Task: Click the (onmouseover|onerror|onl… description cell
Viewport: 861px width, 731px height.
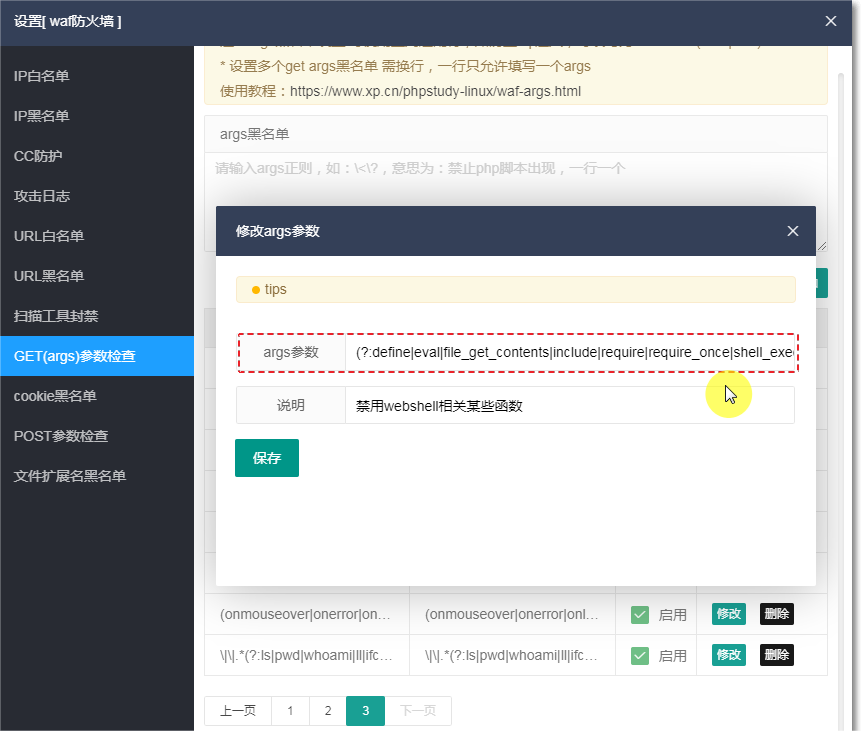Action: (512, 614)
